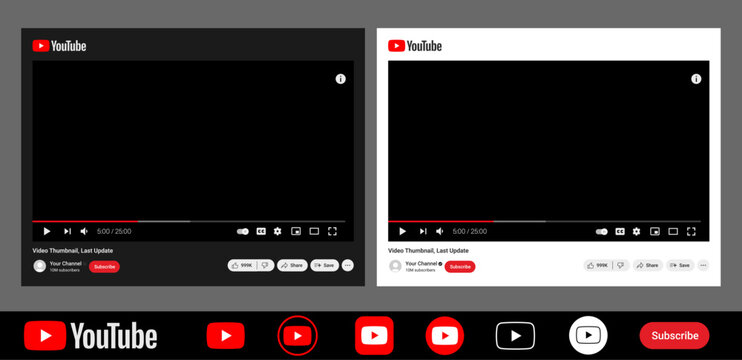Click the white-outlined black YouTube icon
This screenshot has height=360, width=742.
[x=515, y=335]
